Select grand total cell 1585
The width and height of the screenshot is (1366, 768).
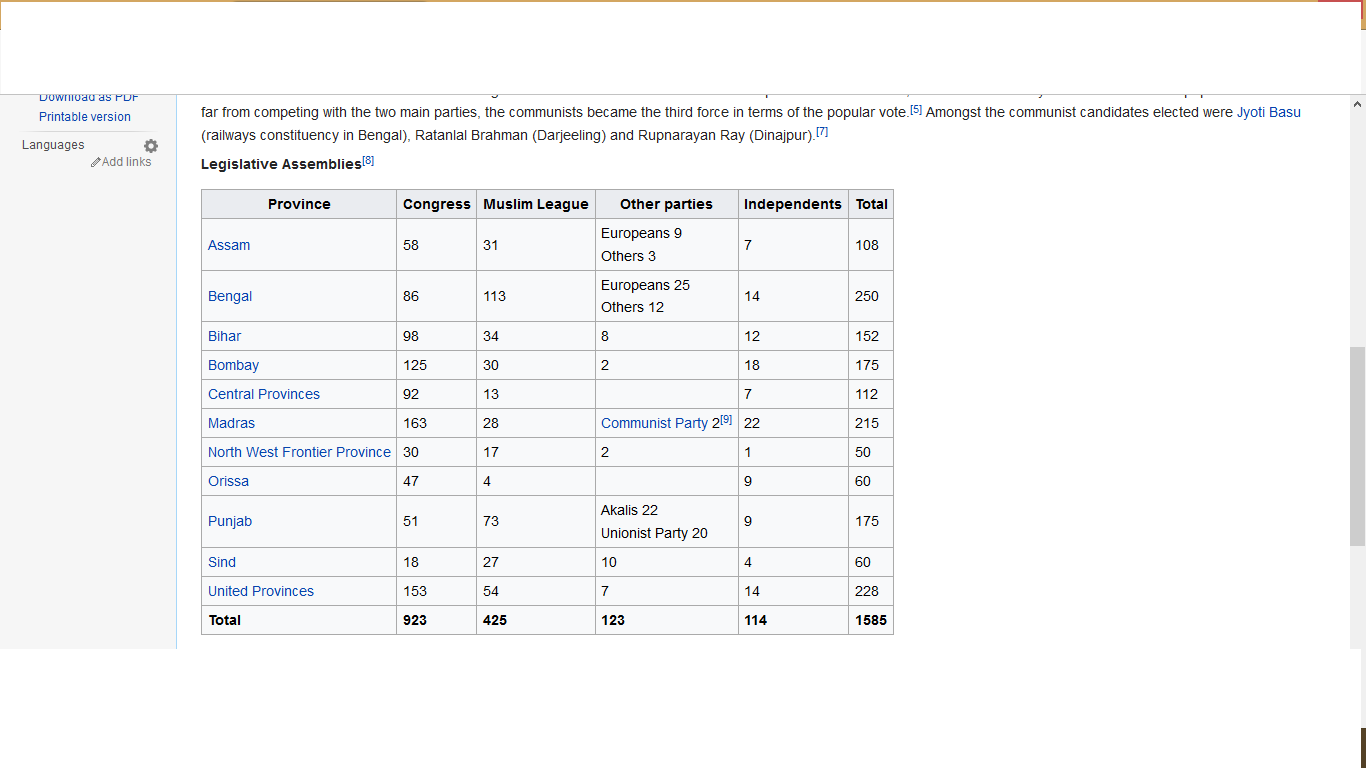click(x=871, y=620)
